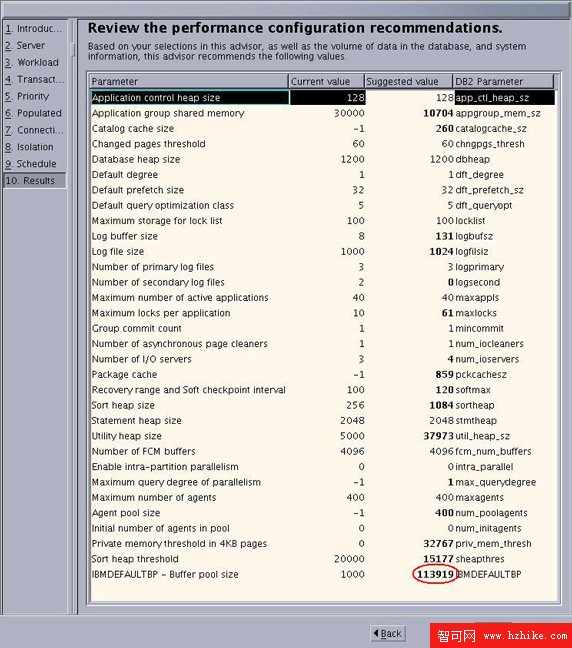This screenshot has width=572, height=648.
Task: Sort by the Parameter column header
Action: tap(189, 81)
